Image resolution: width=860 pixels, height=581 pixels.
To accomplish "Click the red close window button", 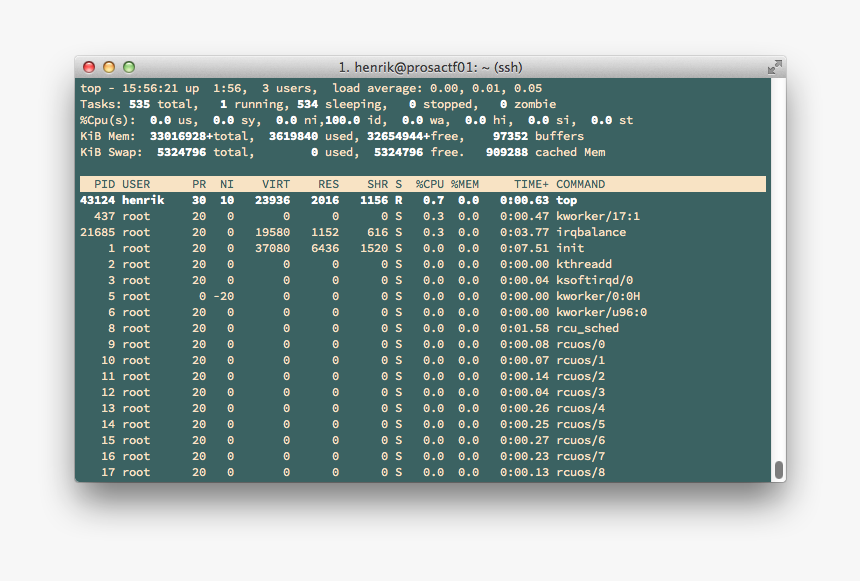I will [x=89, y=67].
